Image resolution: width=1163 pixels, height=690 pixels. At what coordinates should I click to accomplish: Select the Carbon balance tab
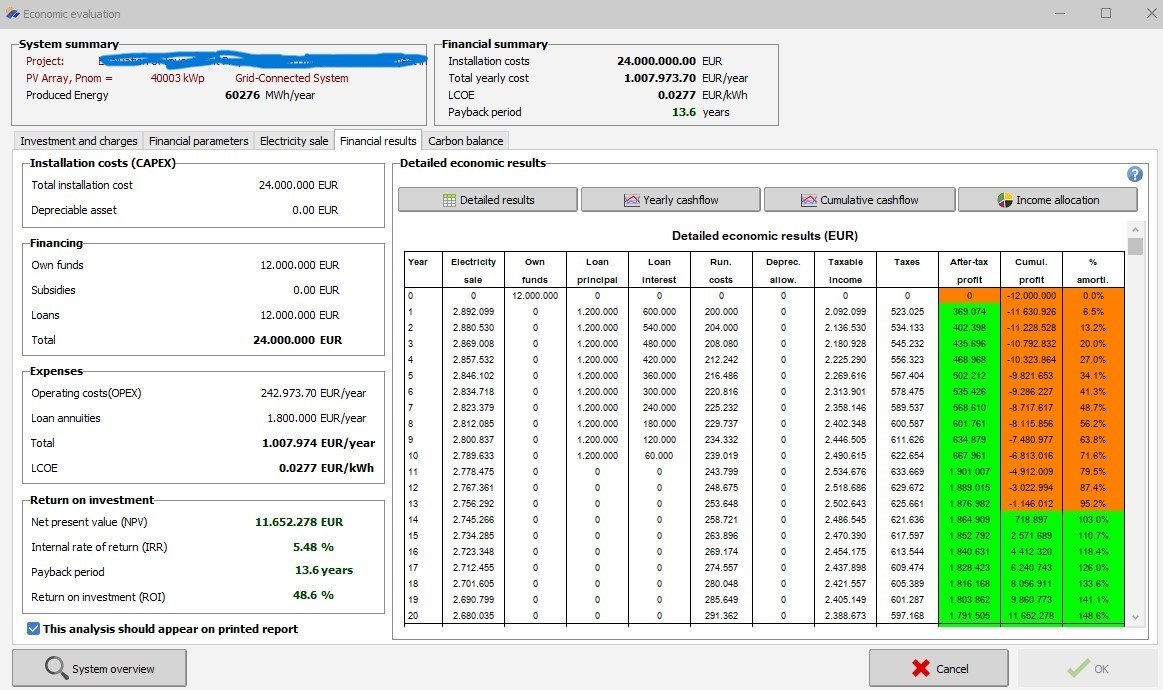pyautogui.click(x=466, y=141)
